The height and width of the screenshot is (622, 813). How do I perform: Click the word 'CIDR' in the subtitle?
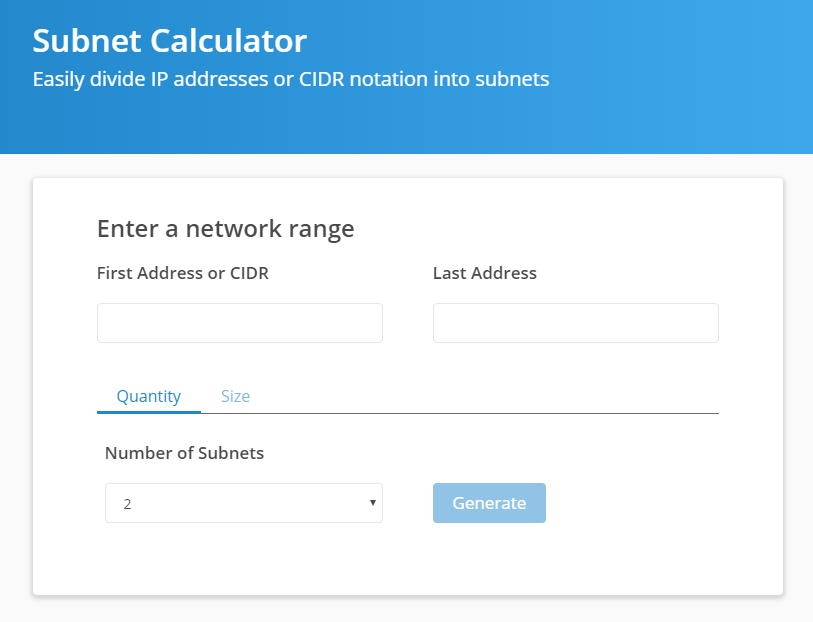pos(321,79)
